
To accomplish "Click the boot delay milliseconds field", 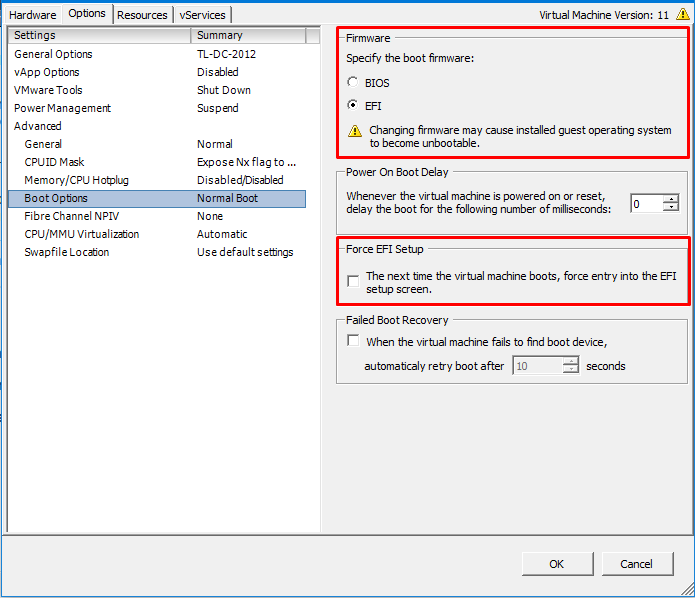I will pos(647,203).
